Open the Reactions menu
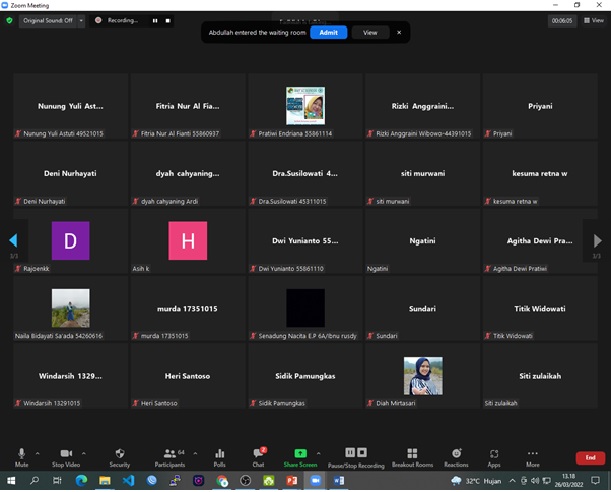614x492 pixels. pyautogui.click(x=456, y=455)
